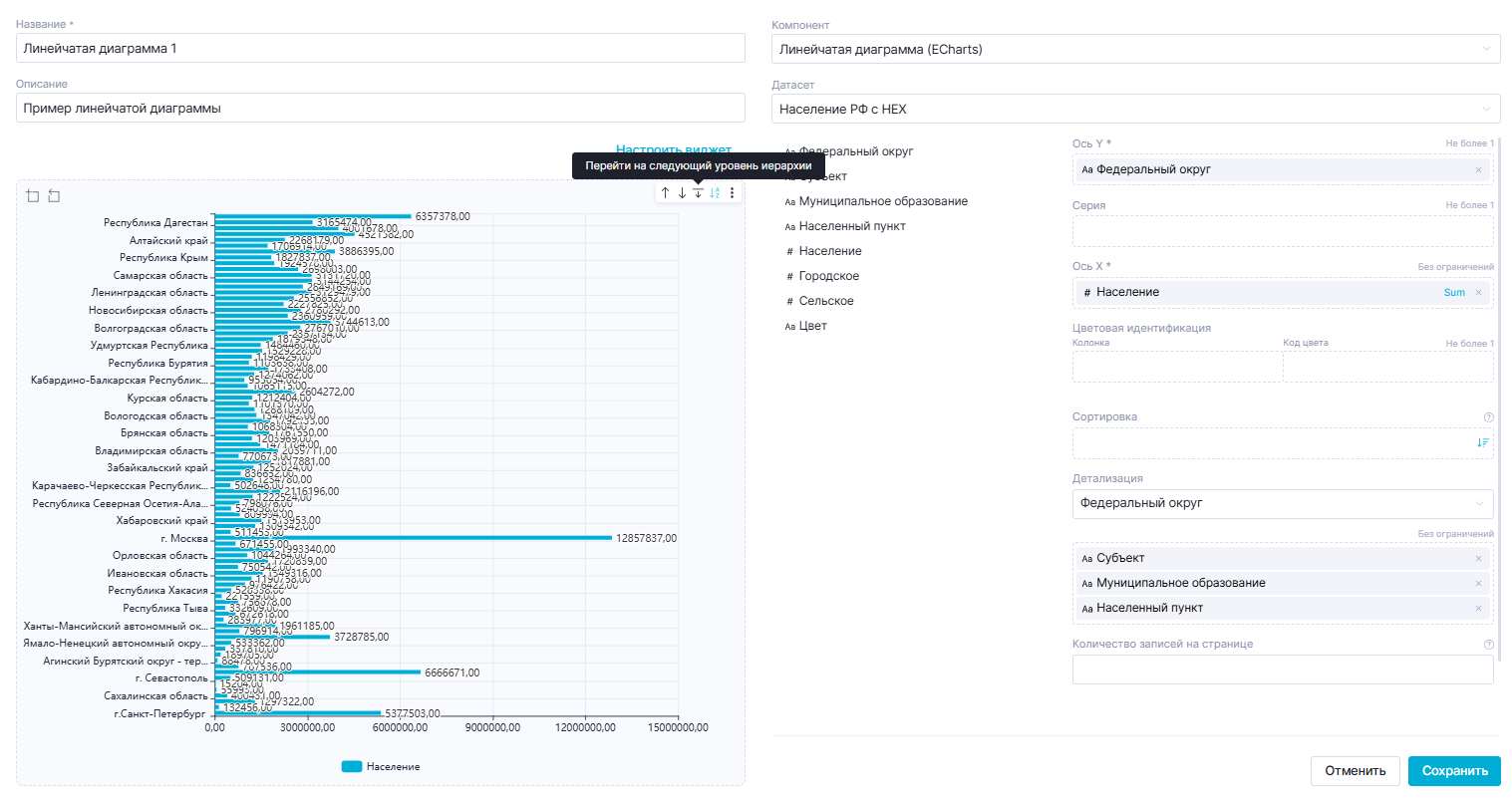The height and width of the screenshot is (806, 1512).
Task: Open the Детализация dropdown
Action: click(x=1282, y=504)
